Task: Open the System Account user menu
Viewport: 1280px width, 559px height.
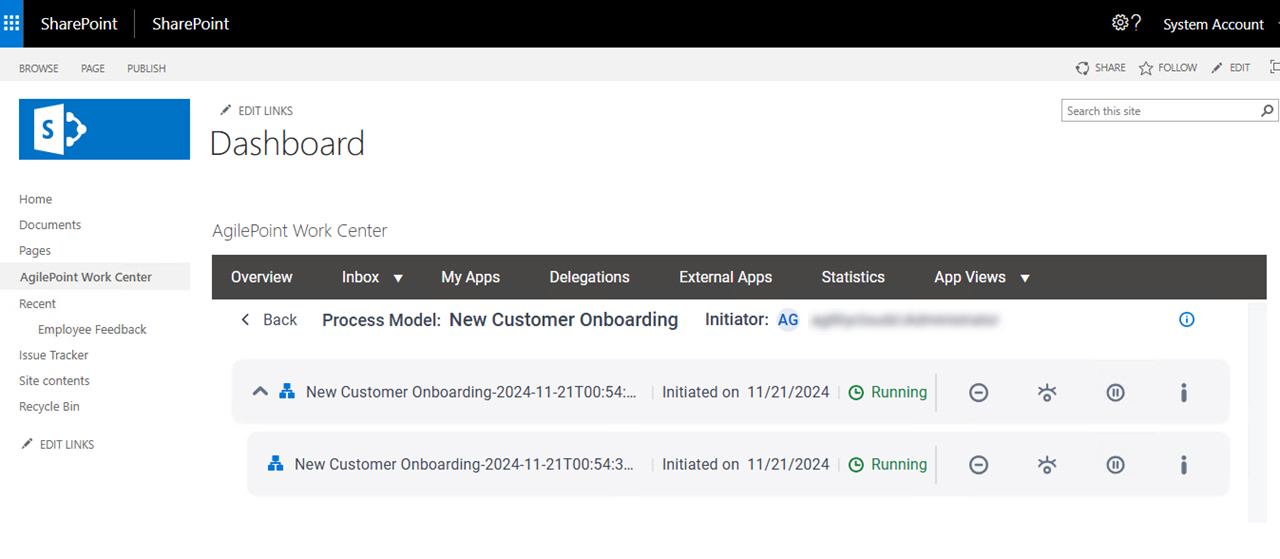Action: coord(1214,24)
